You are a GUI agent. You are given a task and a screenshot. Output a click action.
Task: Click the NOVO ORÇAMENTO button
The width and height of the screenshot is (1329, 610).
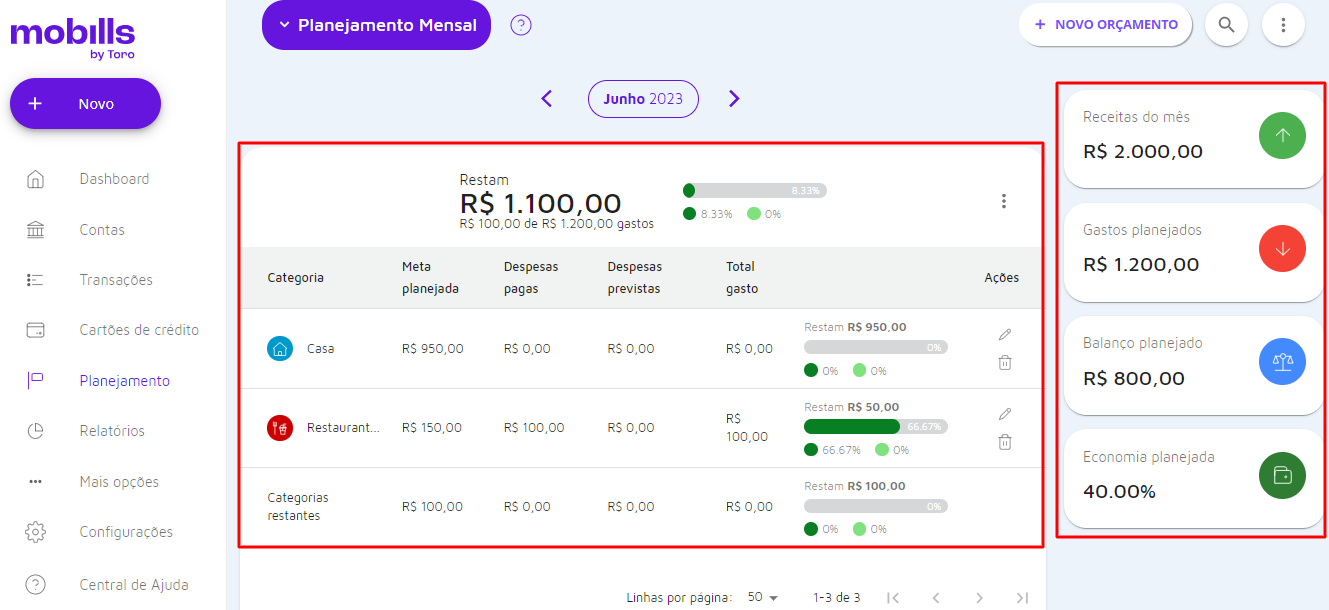click(1105, 24)
